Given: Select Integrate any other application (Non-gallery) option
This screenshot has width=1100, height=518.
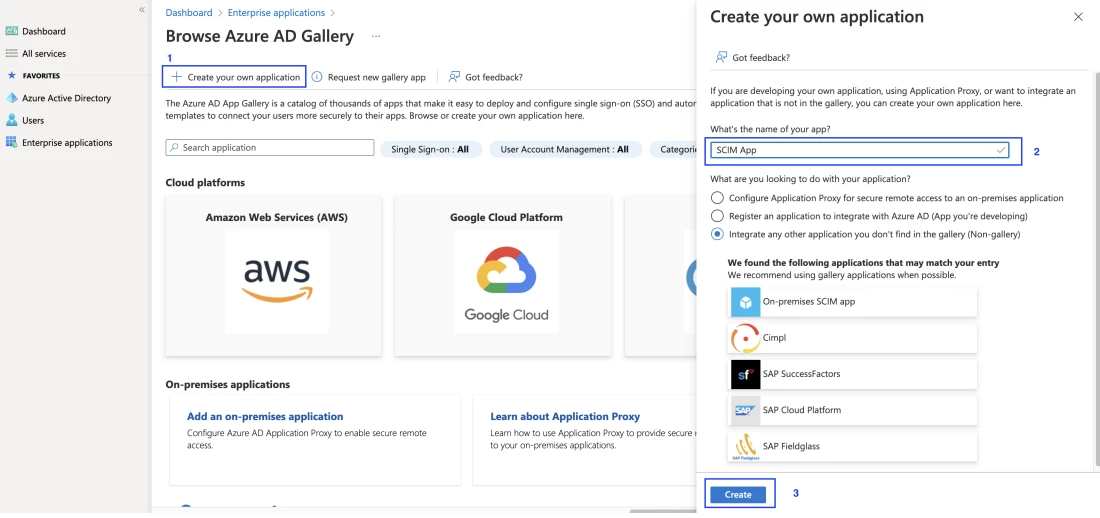Looking at the screenshot, I should point(717,234).
